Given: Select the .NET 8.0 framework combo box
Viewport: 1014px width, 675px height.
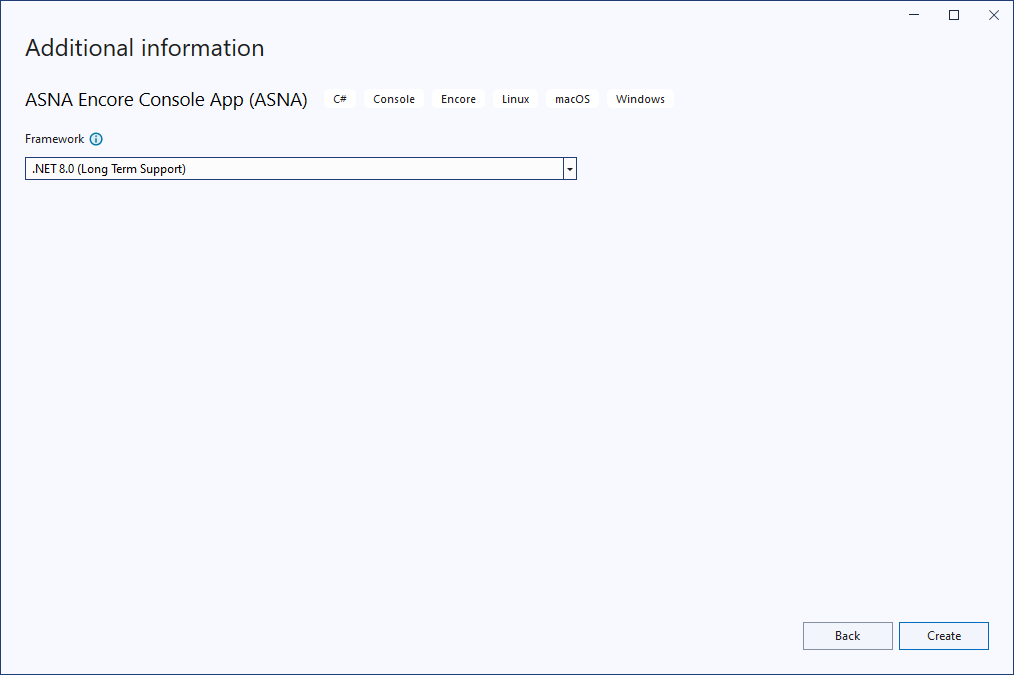Looking at the screenshot, I should (301, 169).
